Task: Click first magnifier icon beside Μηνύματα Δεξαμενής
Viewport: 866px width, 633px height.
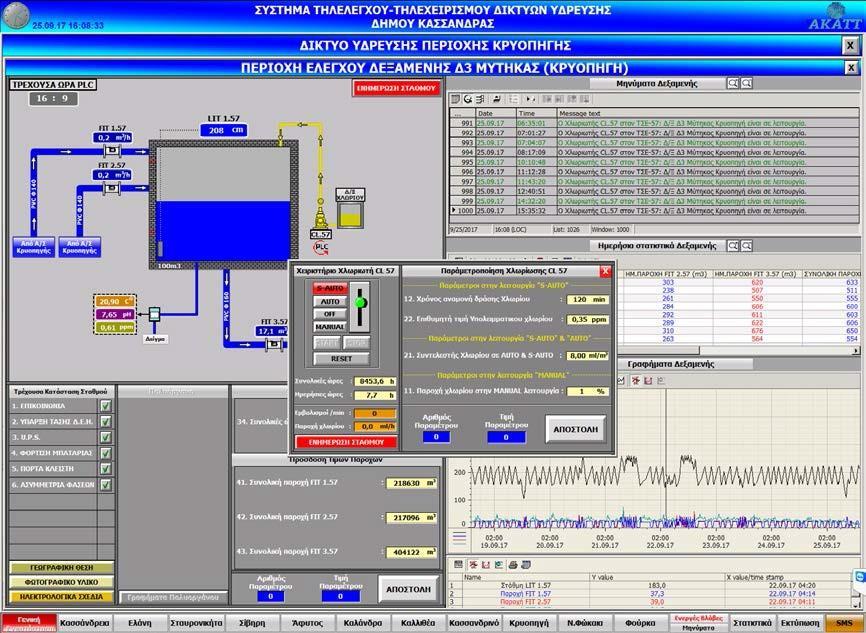Action: [733, 83]
